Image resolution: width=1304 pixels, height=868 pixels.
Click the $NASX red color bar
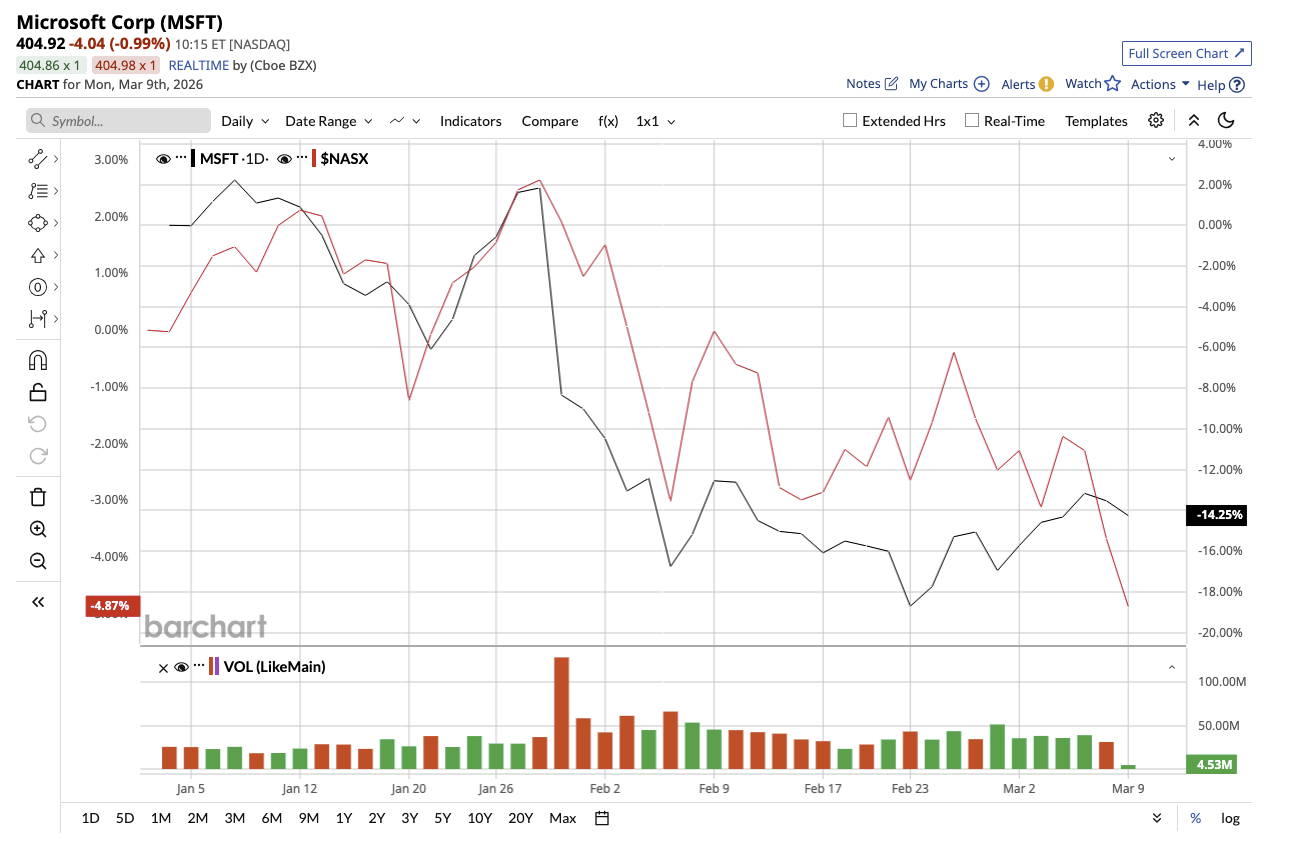(x=315, y=158)
